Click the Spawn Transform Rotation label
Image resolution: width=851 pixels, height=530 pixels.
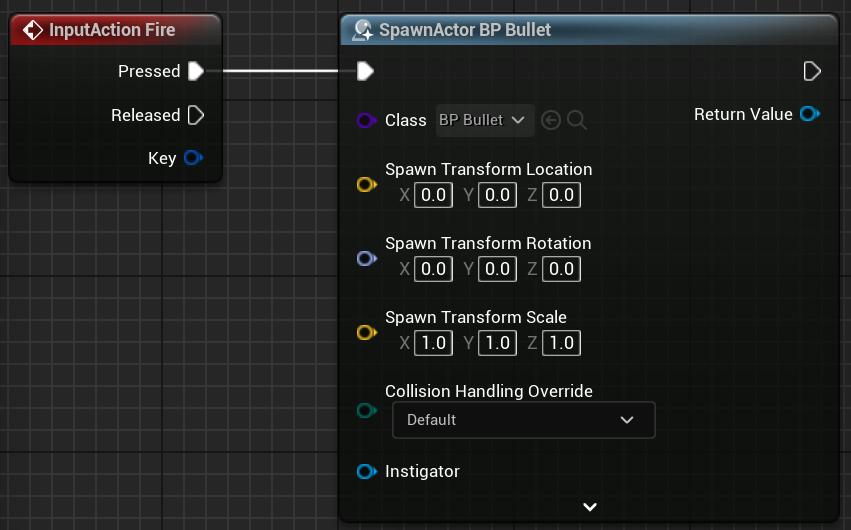pos(488,243)
